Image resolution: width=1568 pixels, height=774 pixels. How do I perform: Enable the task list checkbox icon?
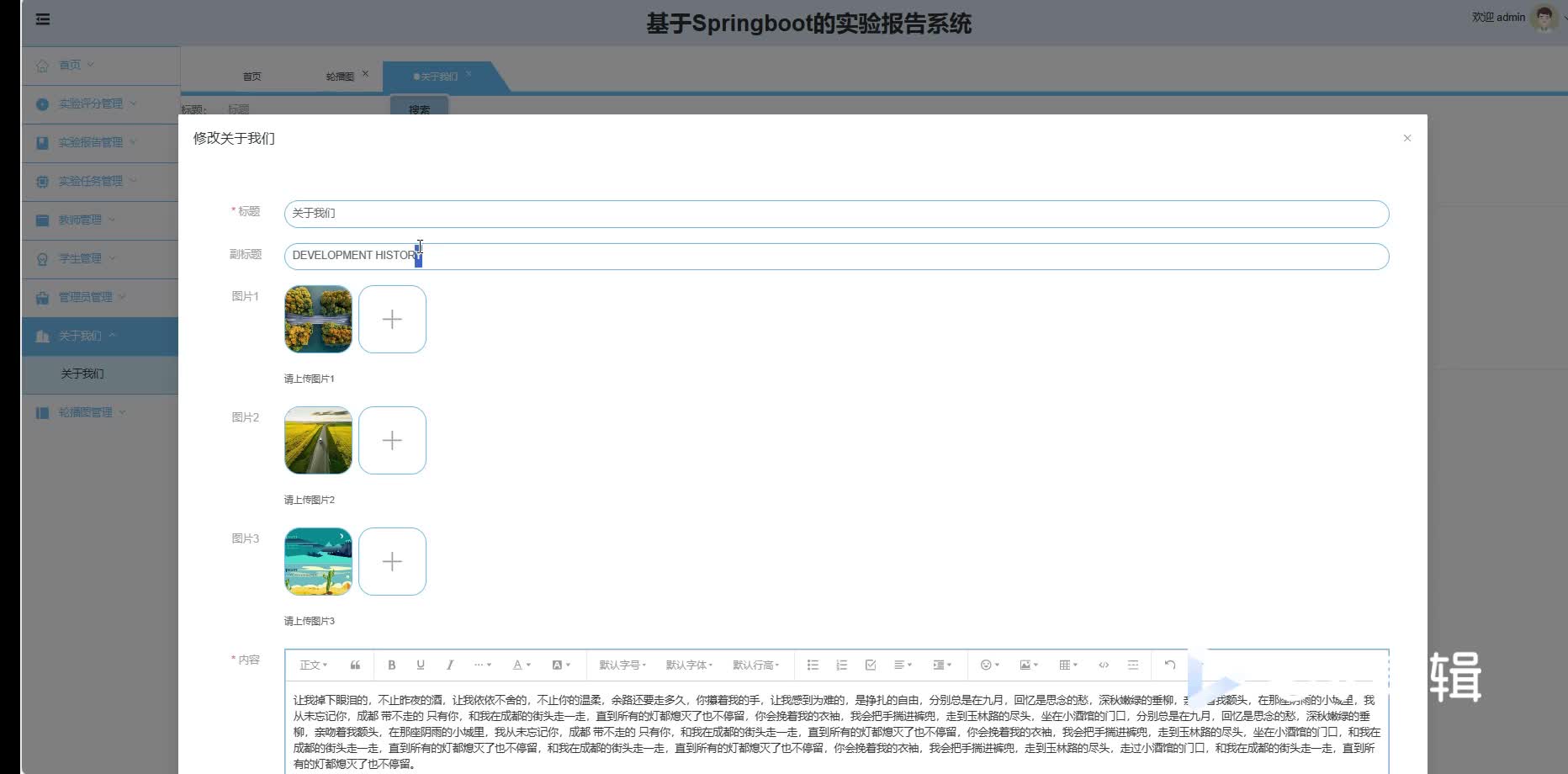(869, 665)
